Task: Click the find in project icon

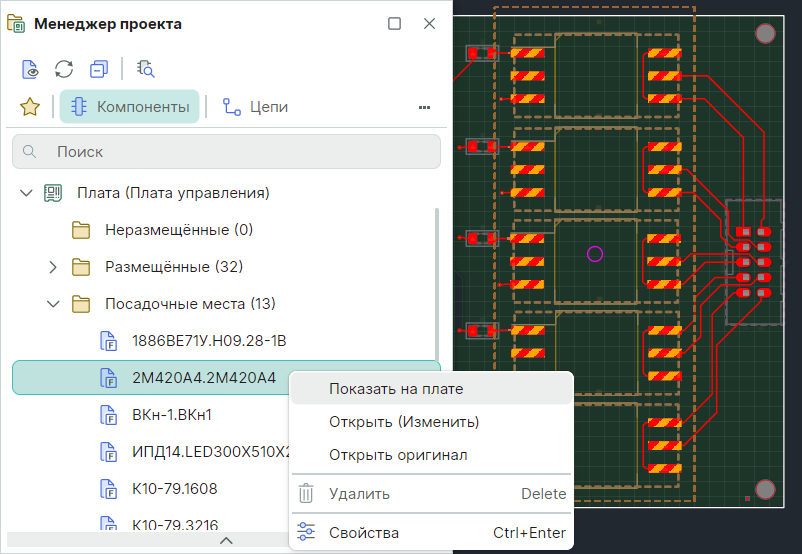Action: pos(146,69)
